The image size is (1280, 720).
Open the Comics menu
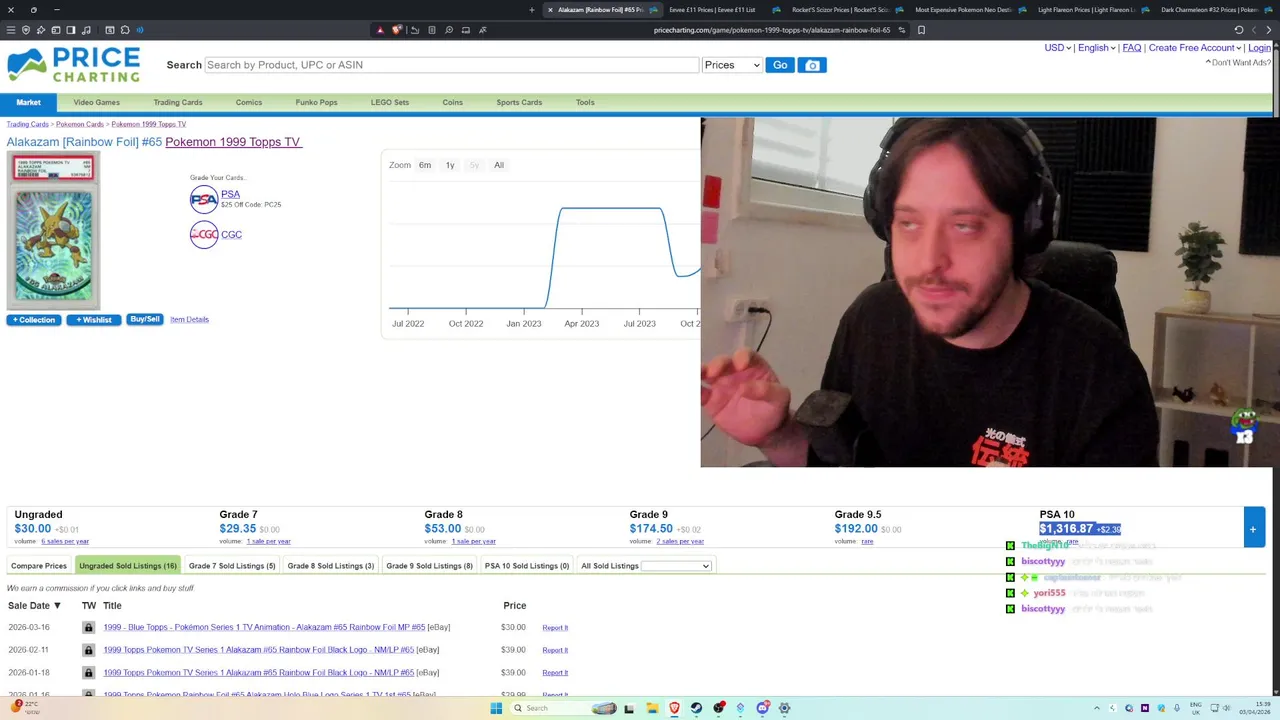point(249,102)
